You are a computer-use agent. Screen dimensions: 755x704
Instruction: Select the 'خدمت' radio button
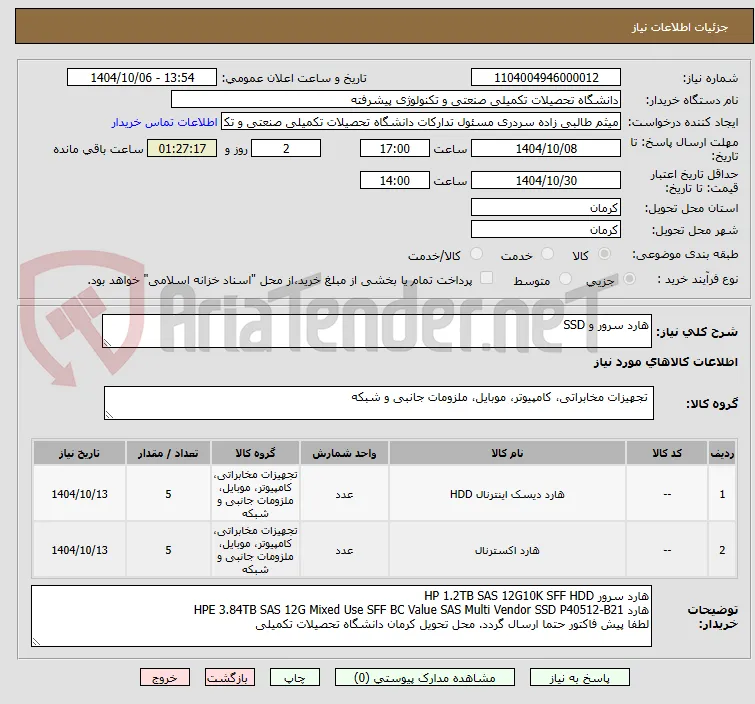coord(547,254)
